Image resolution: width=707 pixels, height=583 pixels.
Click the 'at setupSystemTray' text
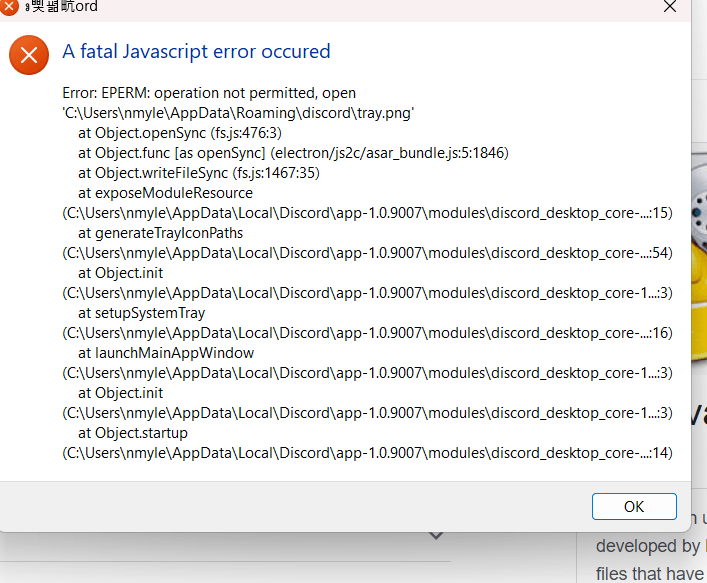point(142,313)
